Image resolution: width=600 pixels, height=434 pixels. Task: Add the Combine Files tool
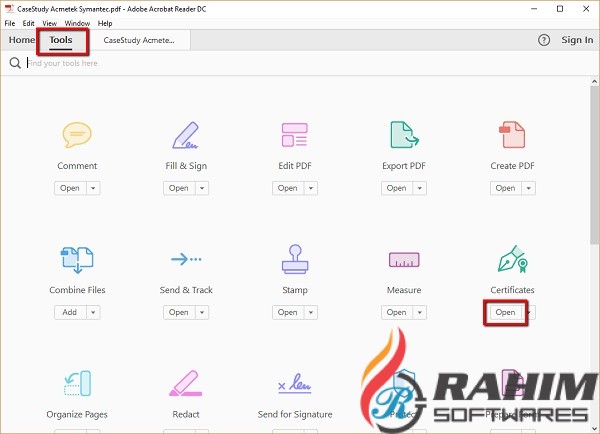(70, 312)
